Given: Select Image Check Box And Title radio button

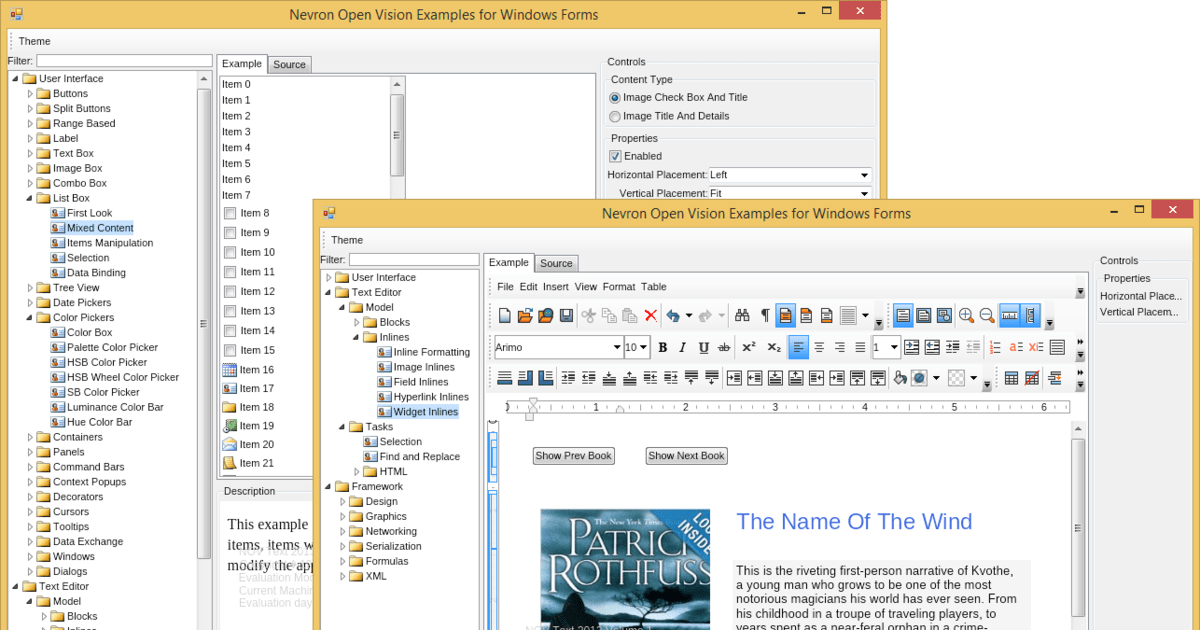Looking at the screenshot, I should coord(615,98).
